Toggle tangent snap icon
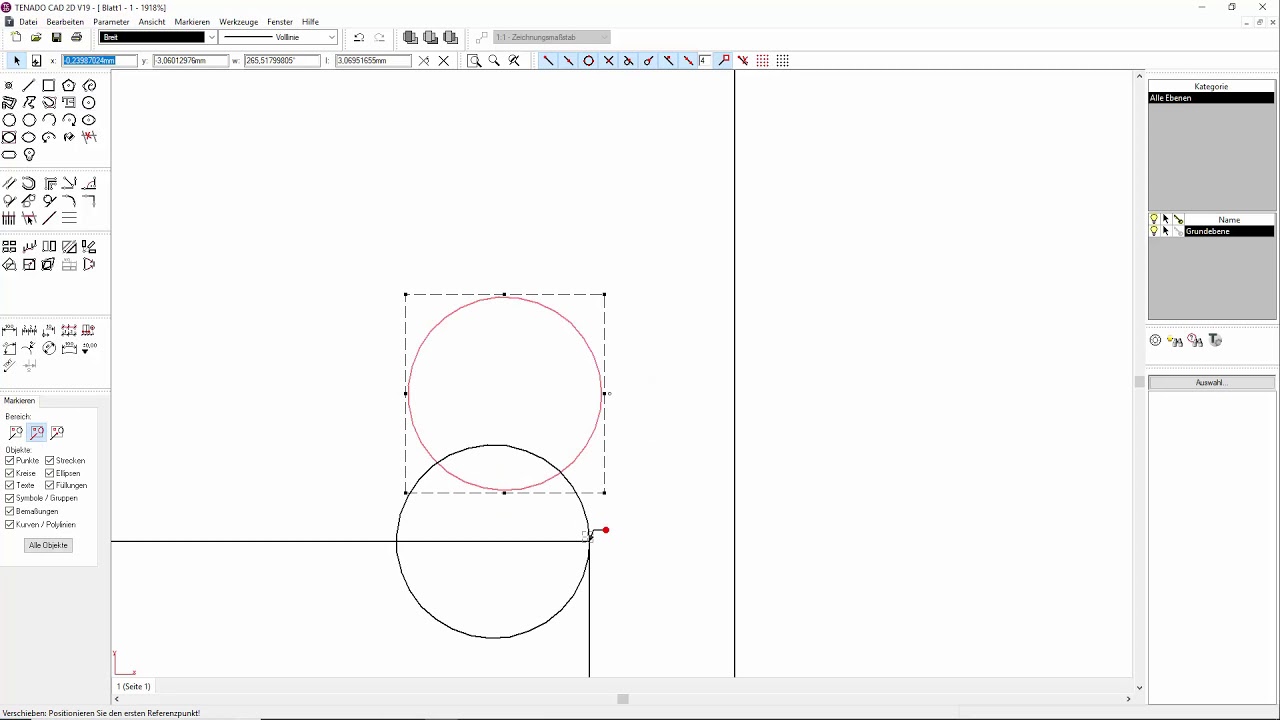 648,61
